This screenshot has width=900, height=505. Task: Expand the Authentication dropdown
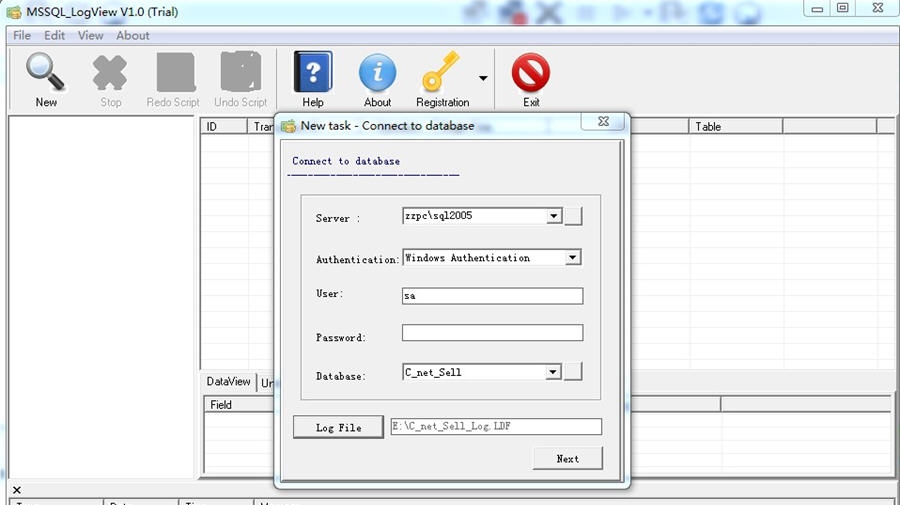[572, 258]
